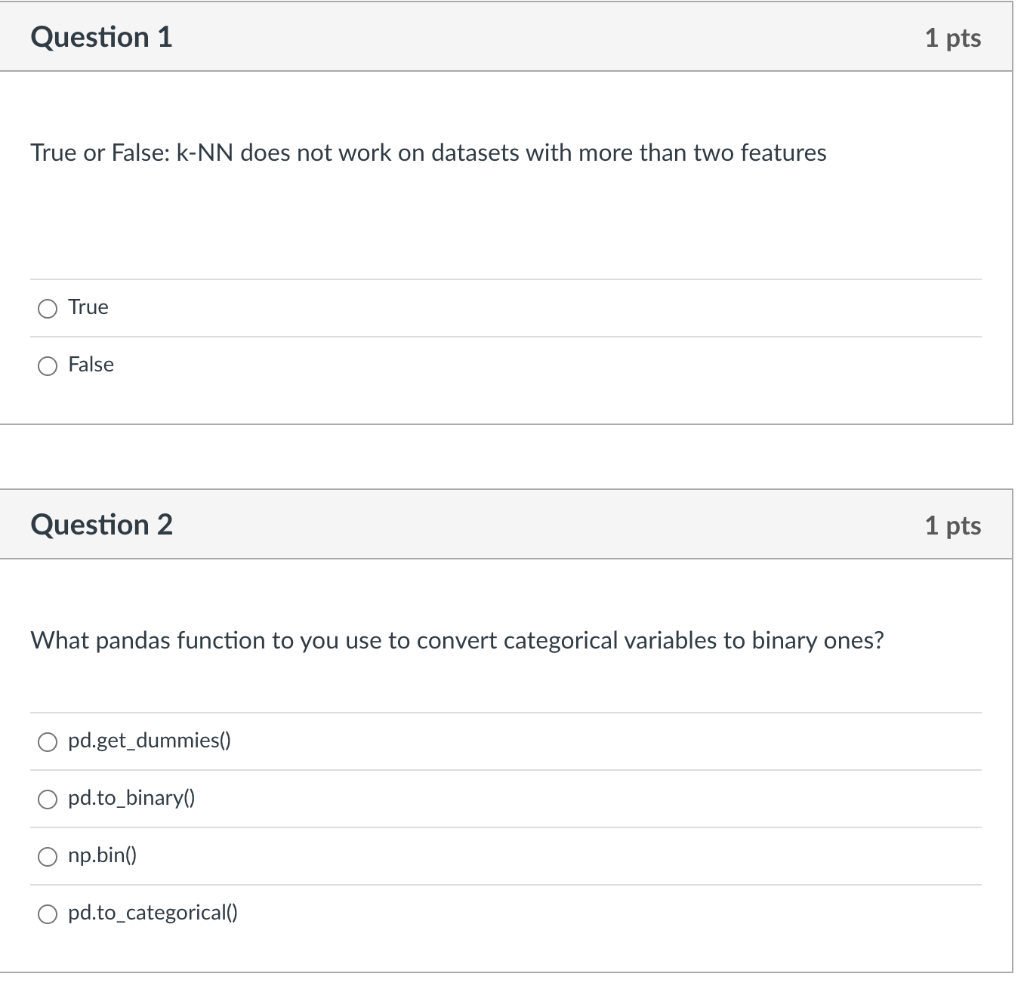Click the Question 2 heading

[101, 525]
